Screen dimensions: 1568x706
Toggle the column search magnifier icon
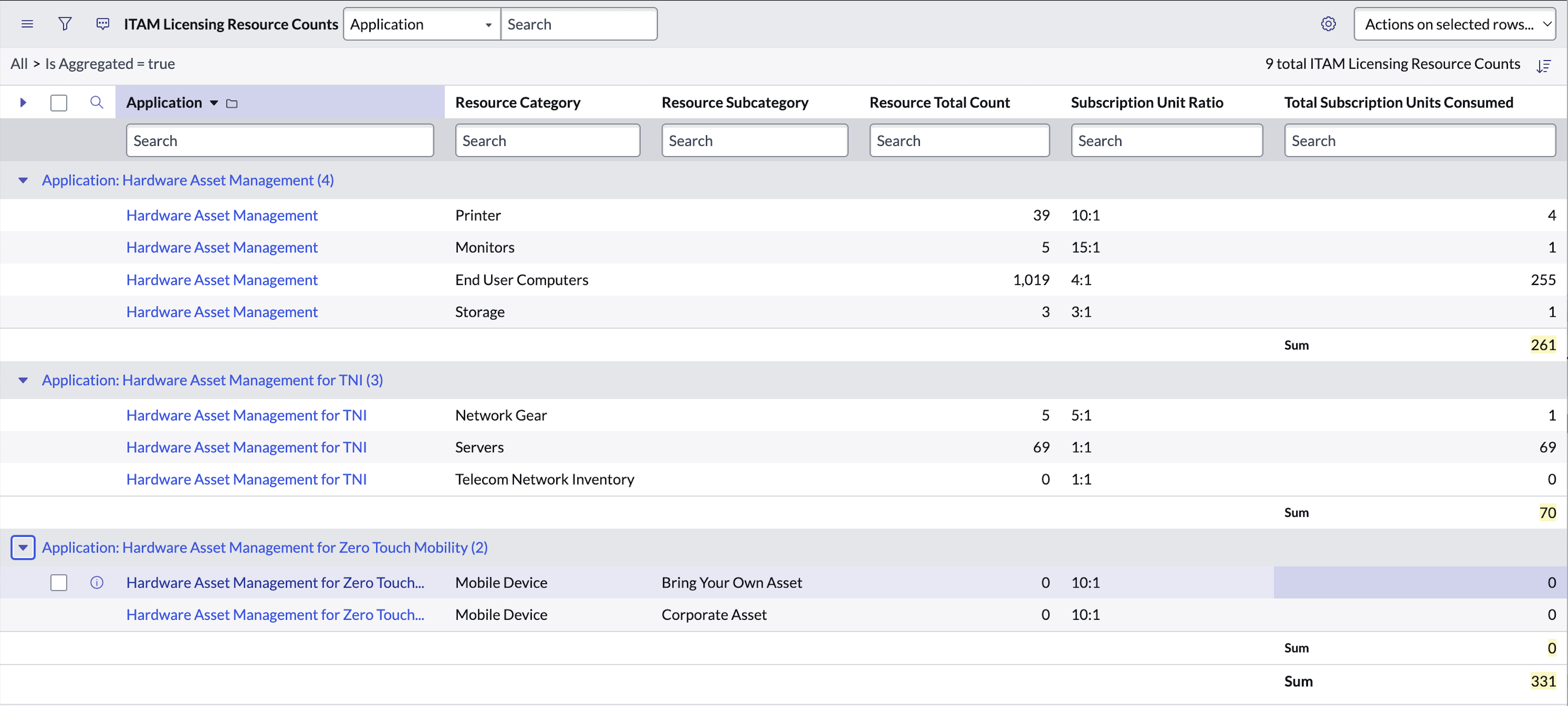pyautogui.click(x=96, y=102)
